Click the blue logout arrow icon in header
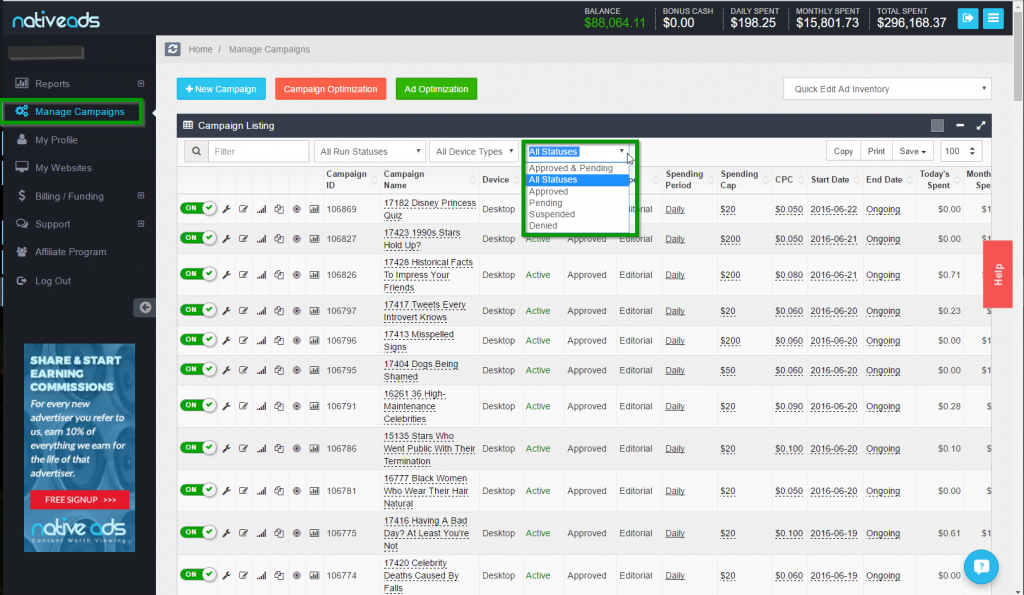This screenshot has height=595, width=1024. 968,18
